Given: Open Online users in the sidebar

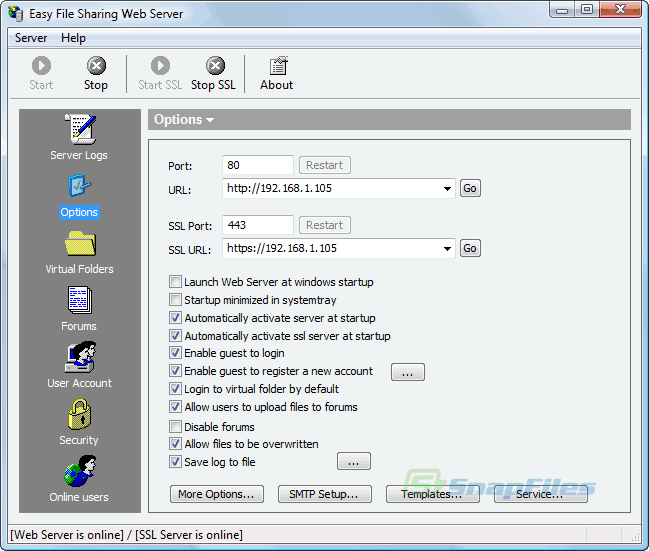Looking at the screenshot, I should point(79,479).
